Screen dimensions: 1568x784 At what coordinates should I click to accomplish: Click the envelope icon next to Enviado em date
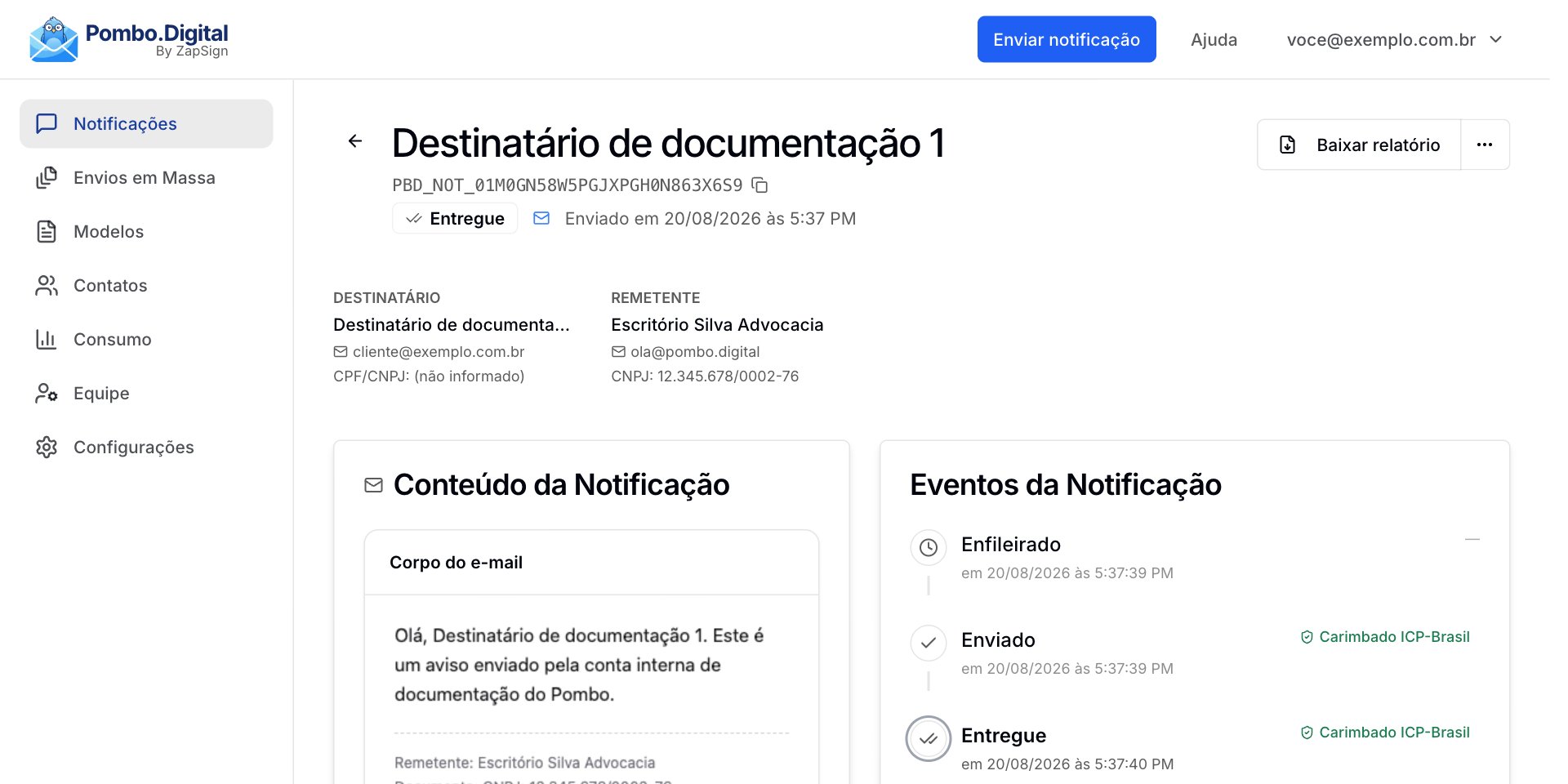click(541, 218)
